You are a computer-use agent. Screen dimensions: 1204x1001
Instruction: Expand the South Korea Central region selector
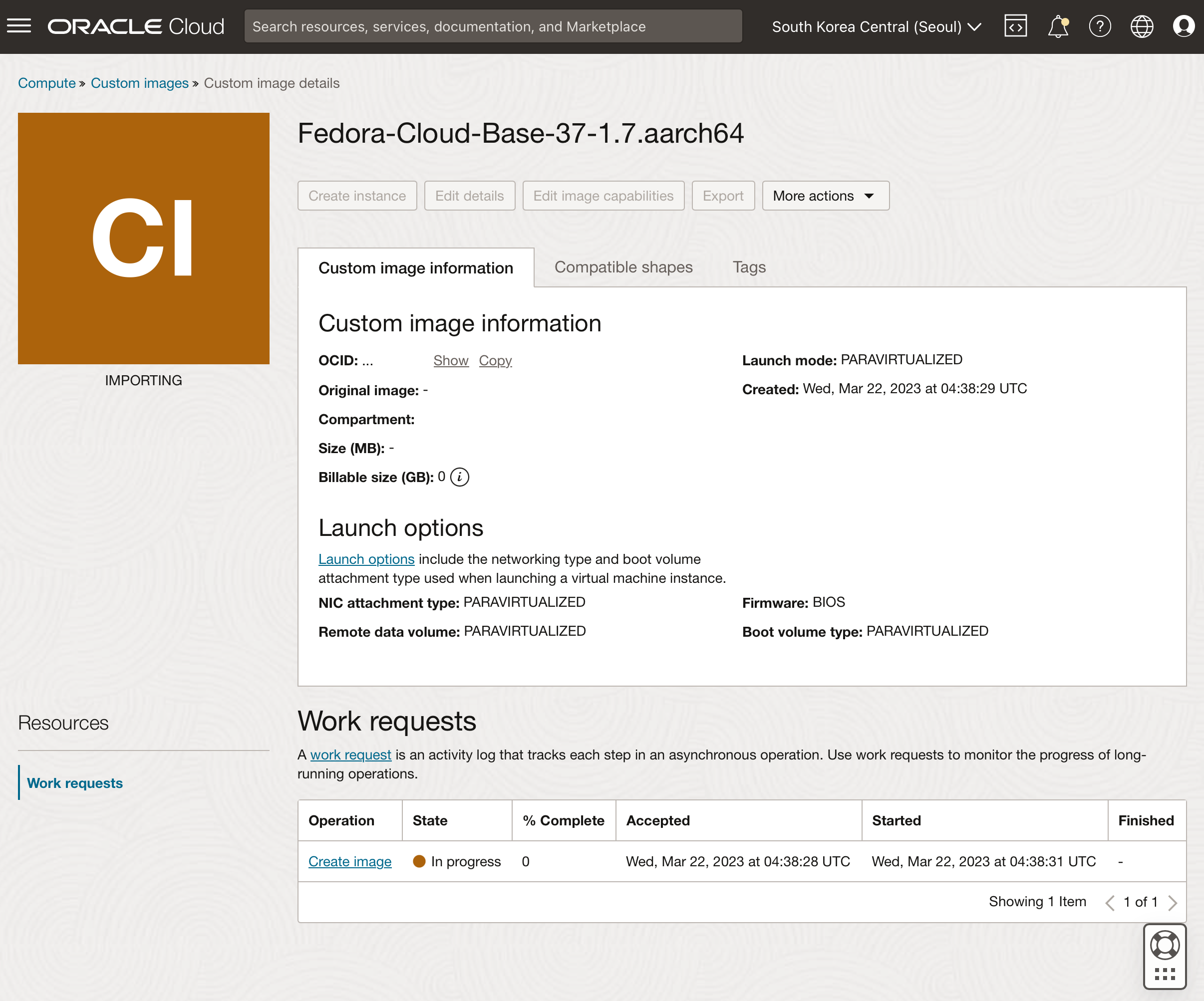tap(876, 26)
